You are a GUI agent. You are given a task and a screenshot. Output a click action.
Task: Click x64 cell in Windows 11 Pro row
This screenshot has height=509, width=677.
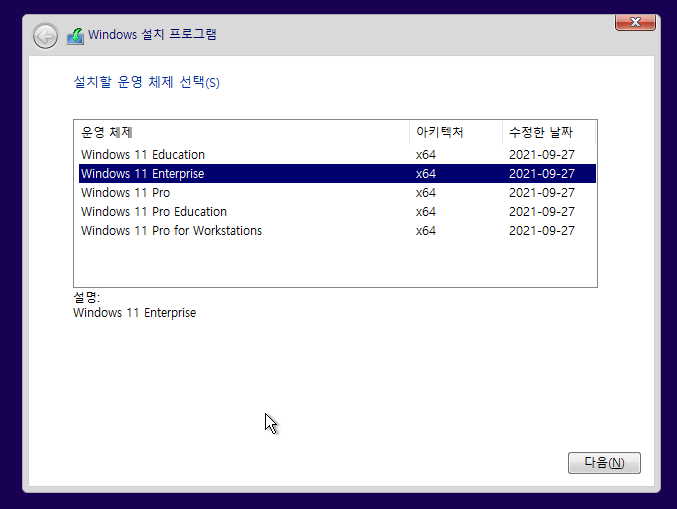tap(426, 193)
